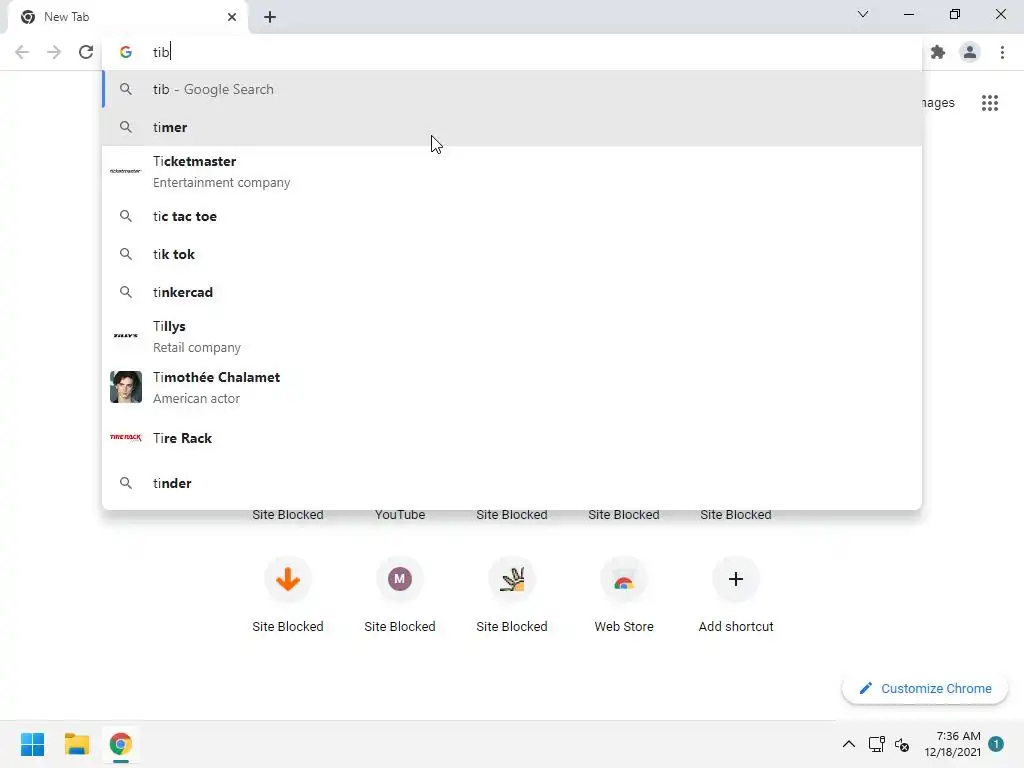The width and height of the screenshot is (1024, 768).
Task: Open Chrome's three-dot menu
Action: (1002, 52)
